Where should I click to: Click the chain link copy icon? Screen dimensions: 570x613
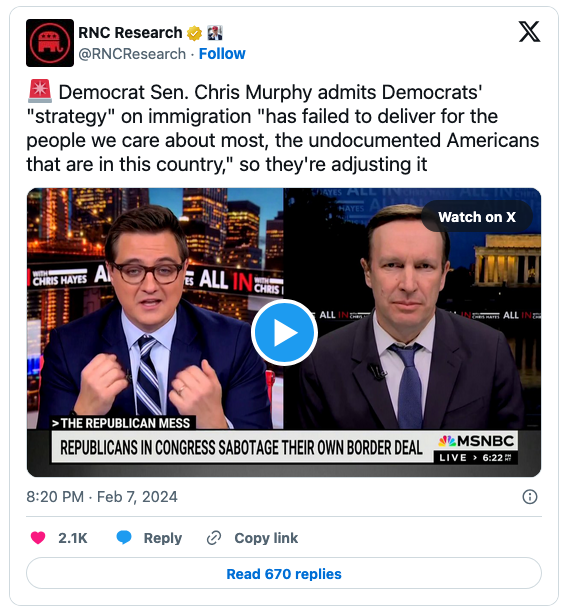tap(214, 538)
